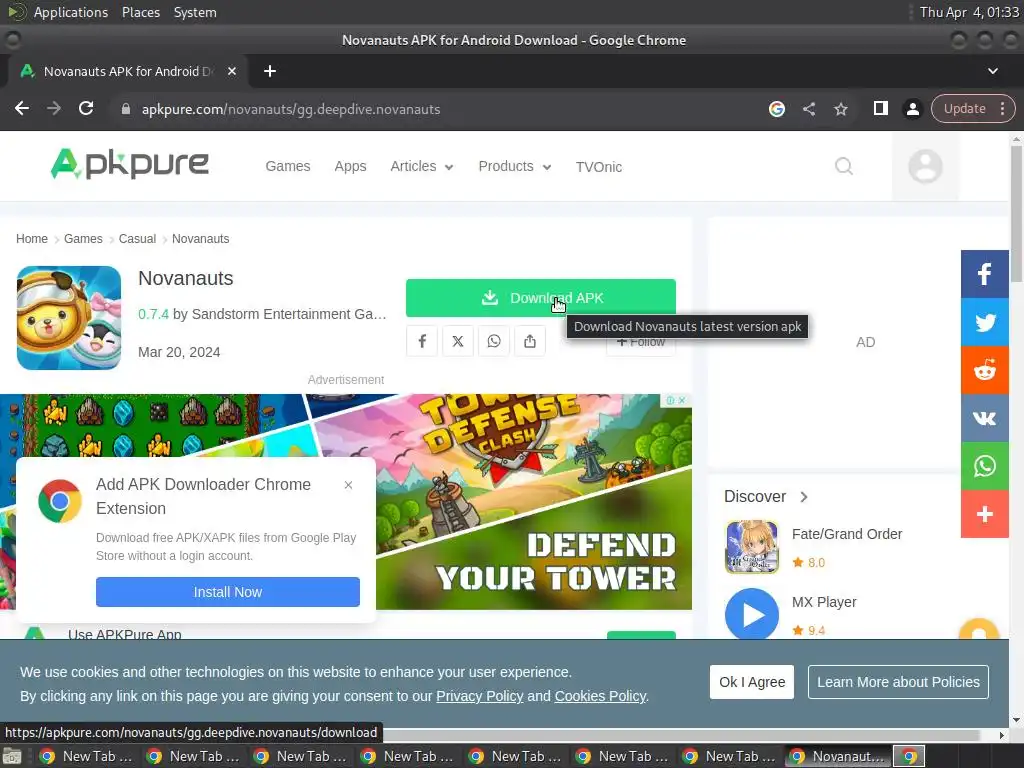Click the Novanauts breadcrumb
This screenshot has width=1024, height=768.
200,239
